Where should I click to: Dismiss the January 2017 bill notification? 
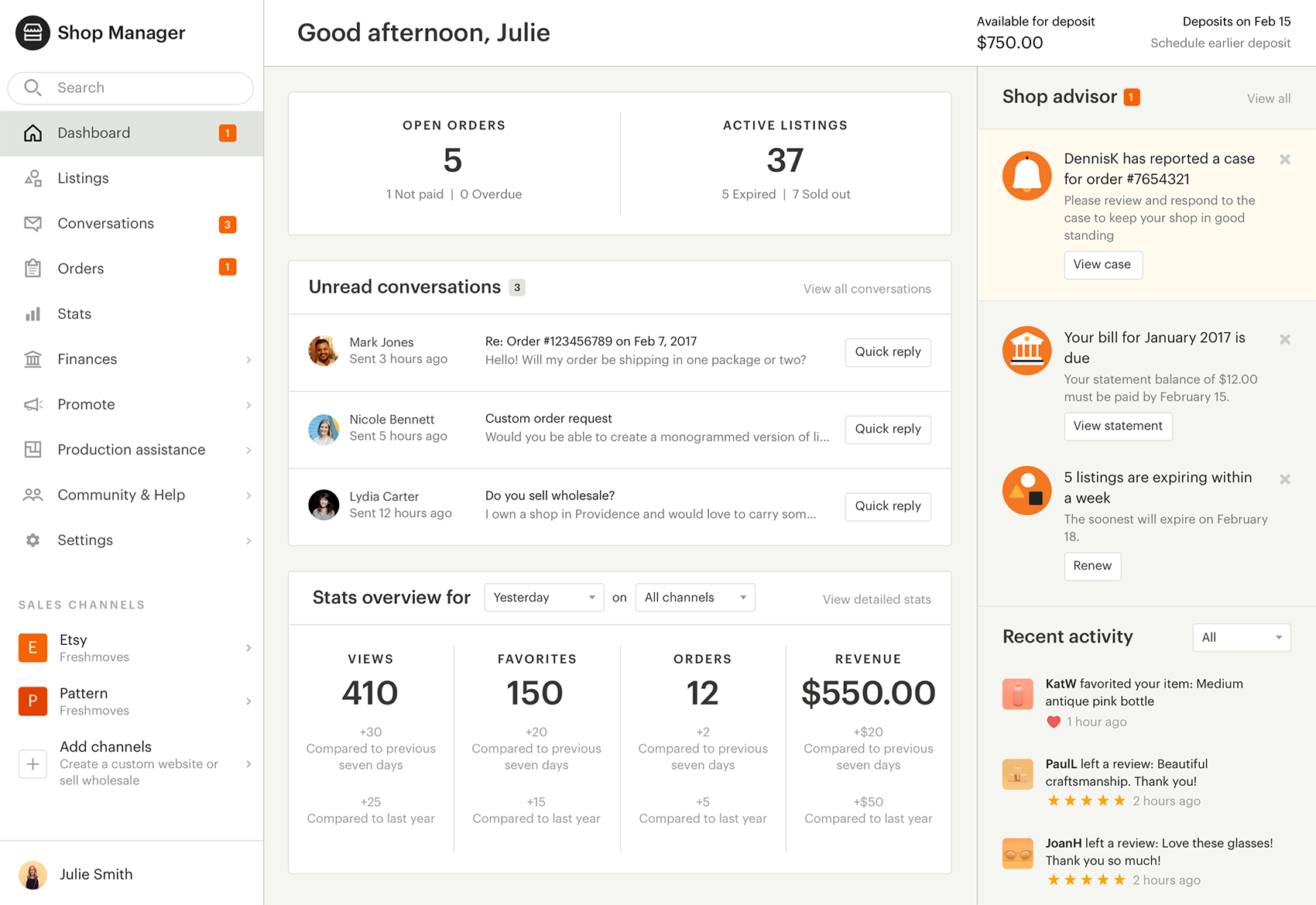[x=1284, y=339]
